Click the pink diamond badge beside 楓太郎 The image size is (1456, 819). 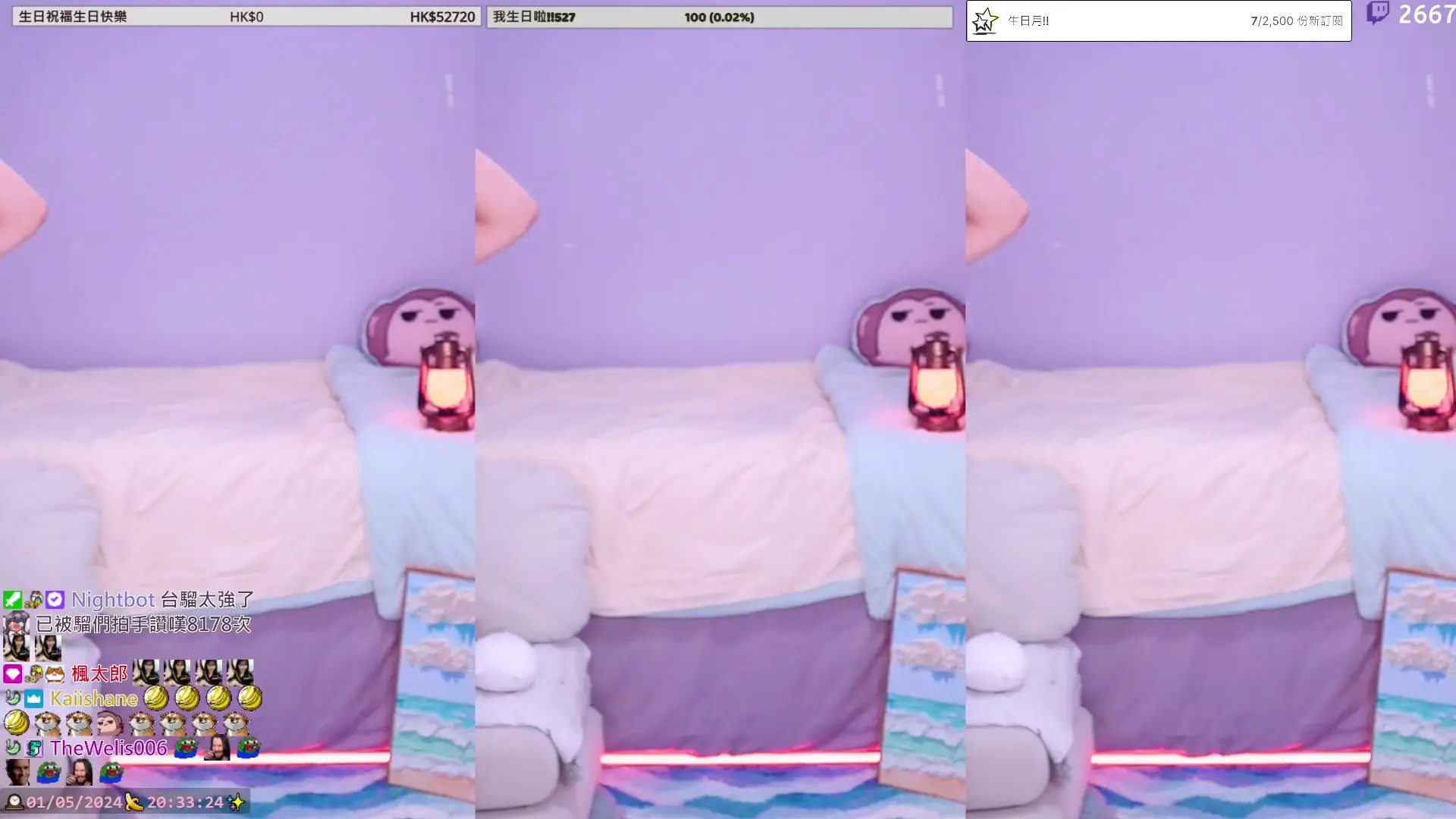click(x=12, y=673)
